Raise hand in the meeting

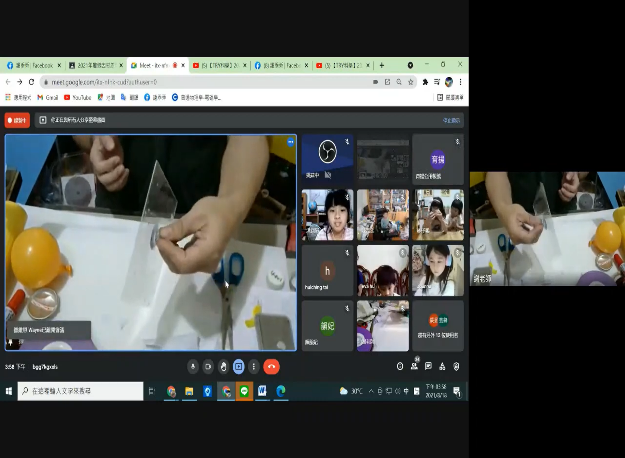(223, 366)
